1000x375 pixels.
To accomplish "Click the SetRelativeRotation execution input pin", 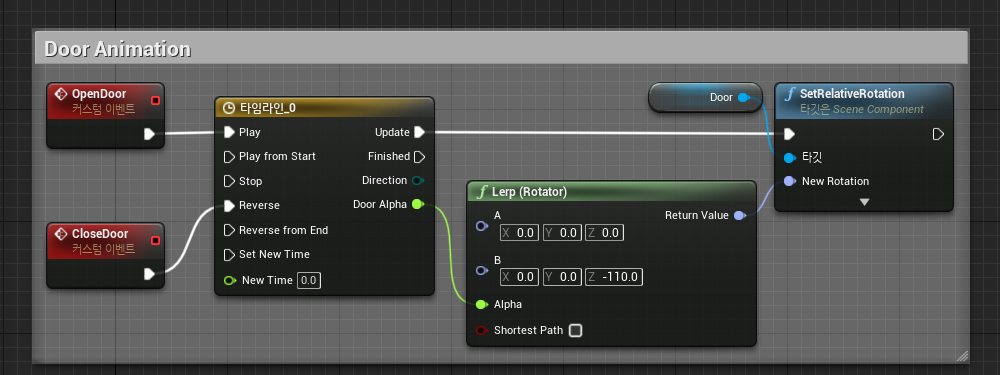I will (x=790, y=134).
